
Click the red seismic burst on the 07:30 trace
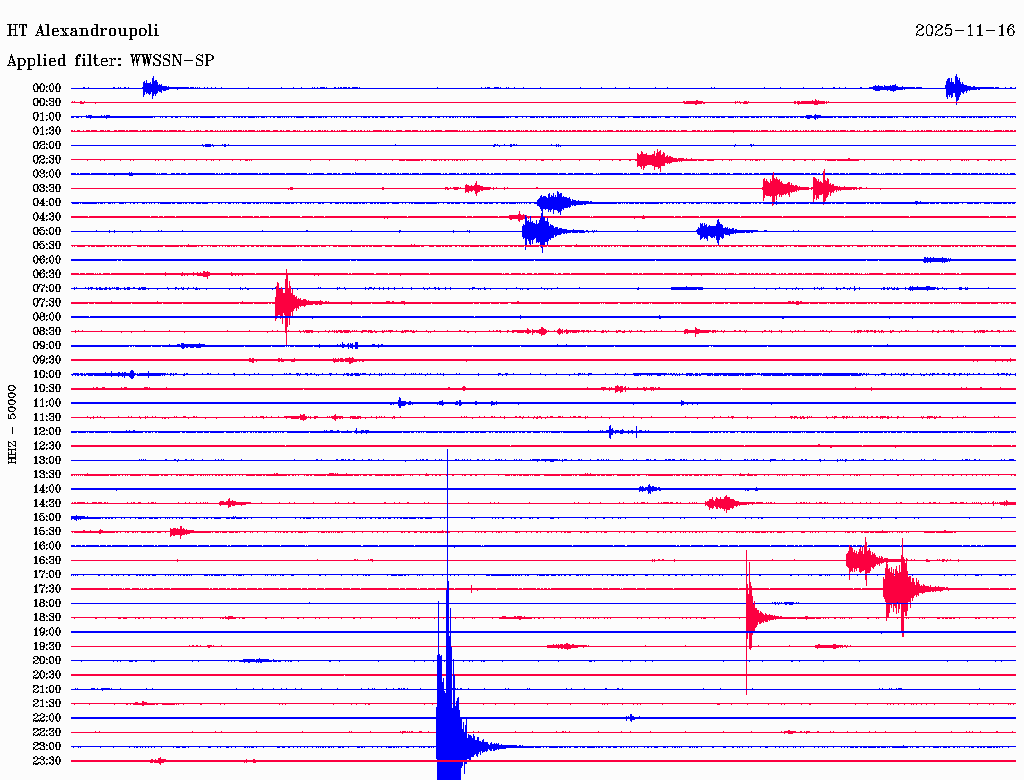pos(287,303)
